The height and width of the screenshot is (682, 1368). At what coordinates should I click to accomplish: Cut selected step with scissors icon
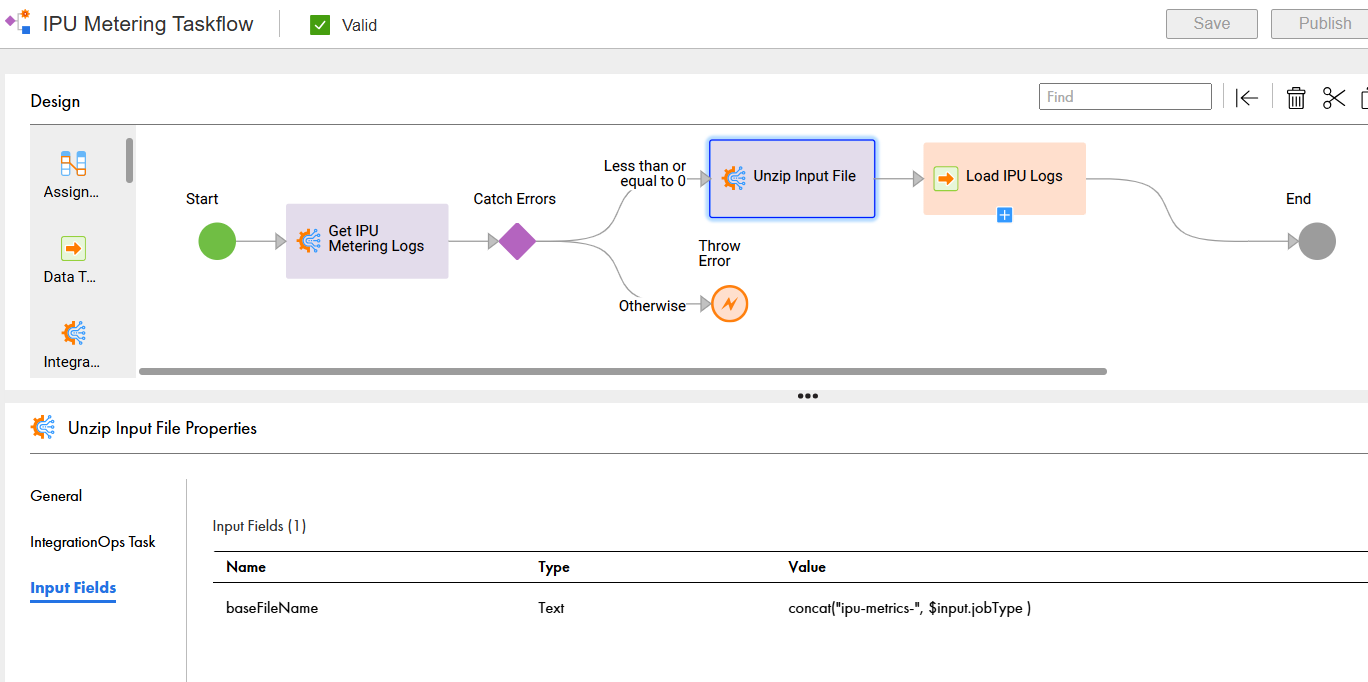pyautogui.click(x=1334, y=97)
